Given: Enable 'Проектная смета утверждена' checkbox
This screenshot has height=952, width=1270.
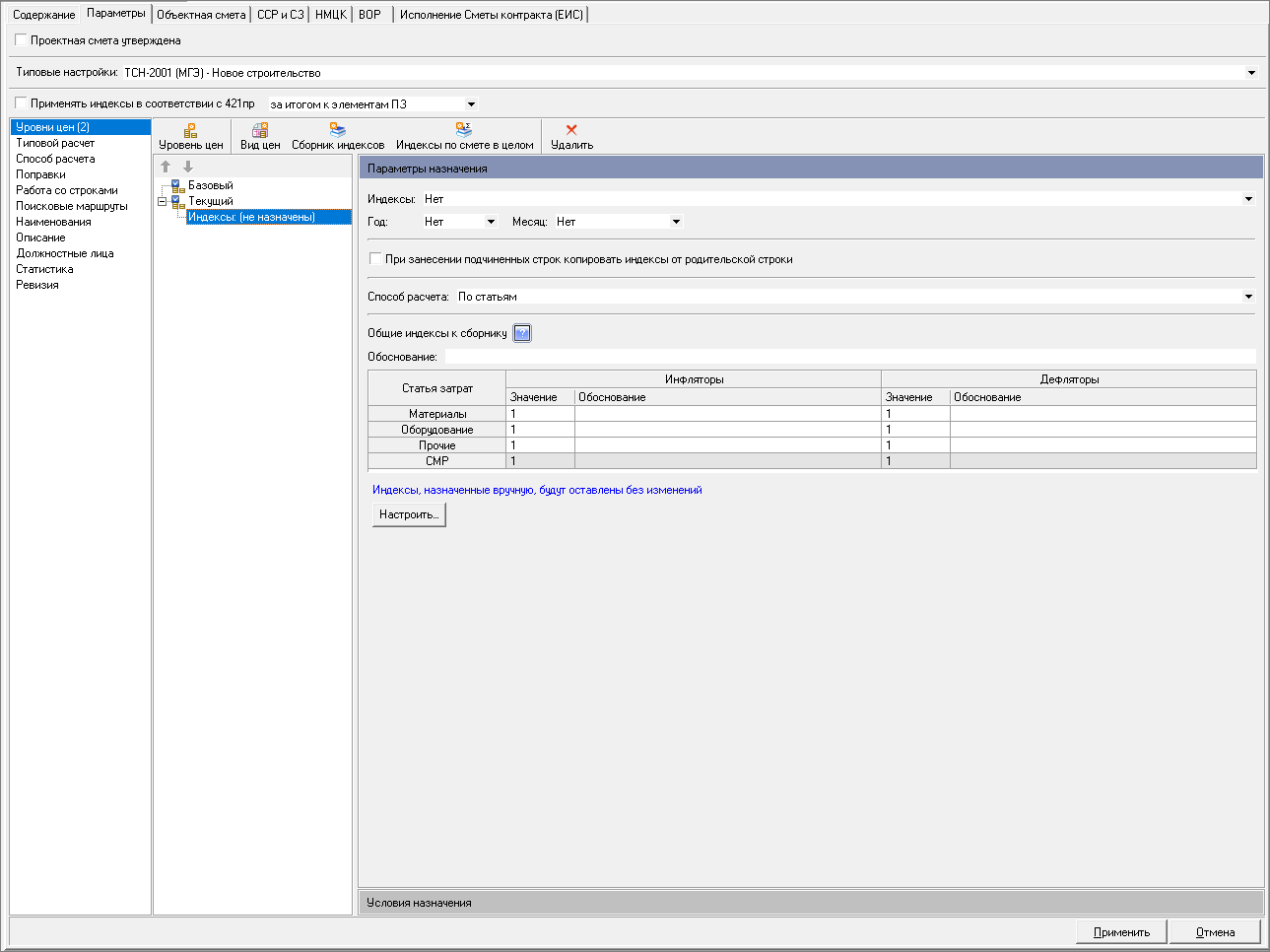Looking at the screenshot, I should pos(22,40).
